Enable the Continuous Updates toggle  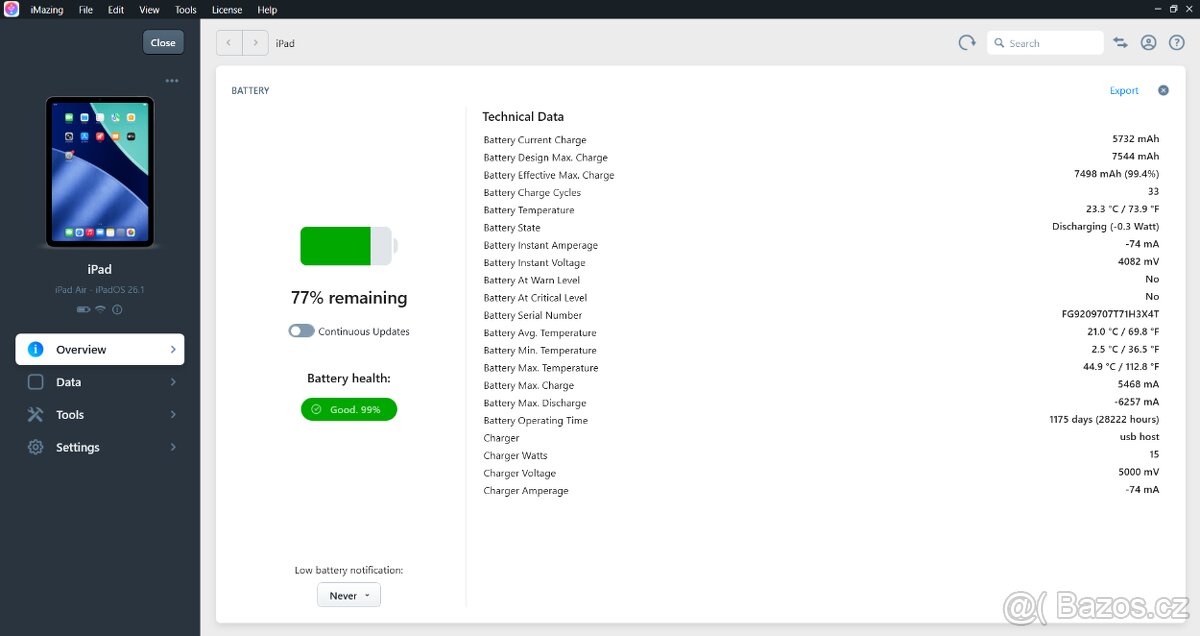302,331
